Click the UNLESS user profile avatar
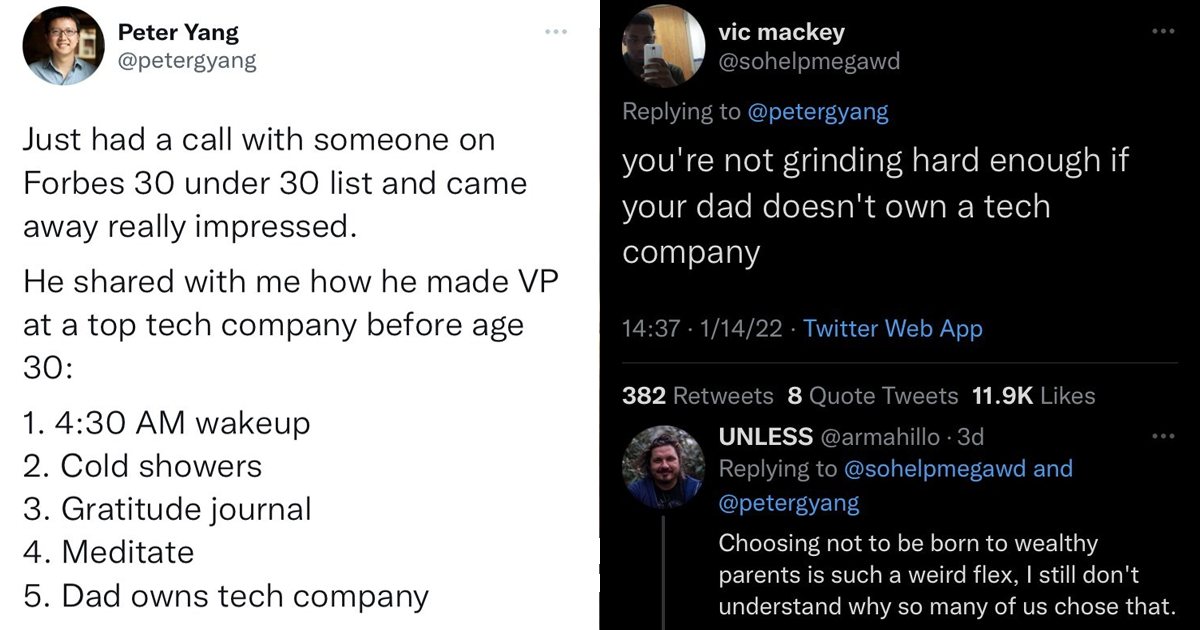 coord(663,467)
